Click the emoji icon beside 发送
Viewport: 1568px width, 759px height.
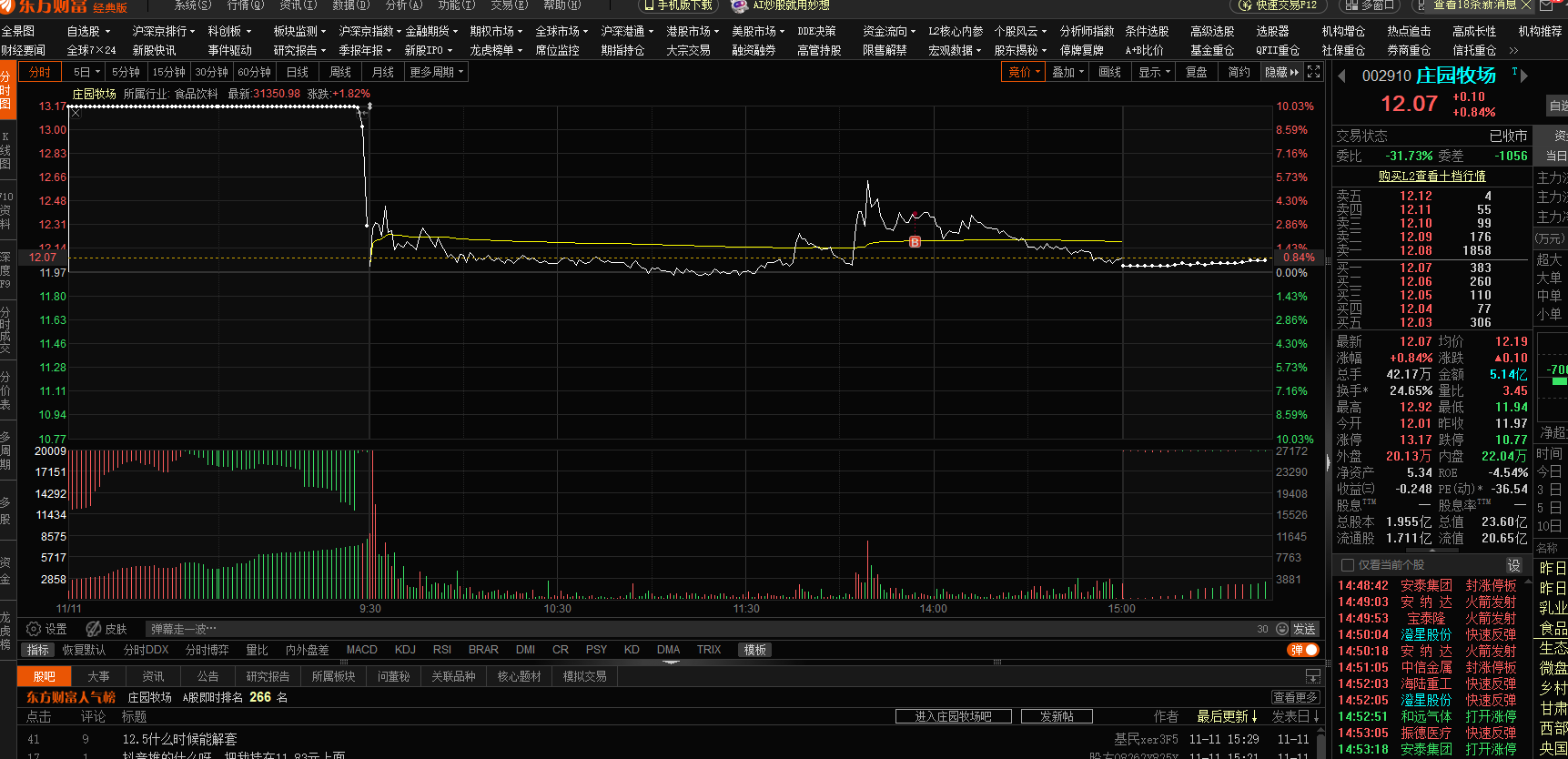(x=1282, y=629)
